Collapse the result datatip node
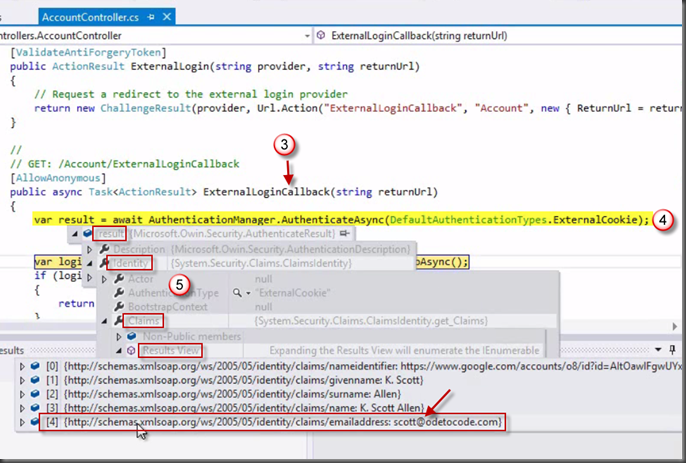Viewport: 686px width, 463px height. tap(75, 234)
